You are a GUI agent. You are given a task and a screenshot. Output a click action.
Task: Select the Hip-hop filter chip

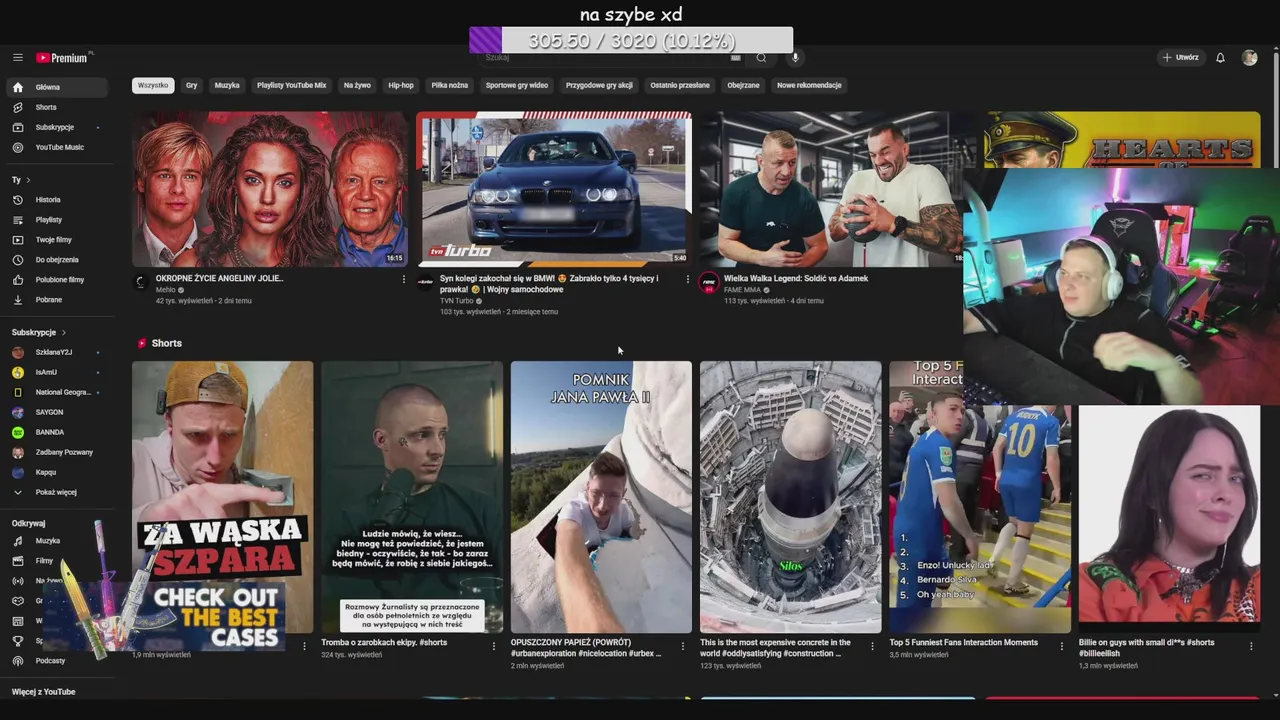[401, 85]
